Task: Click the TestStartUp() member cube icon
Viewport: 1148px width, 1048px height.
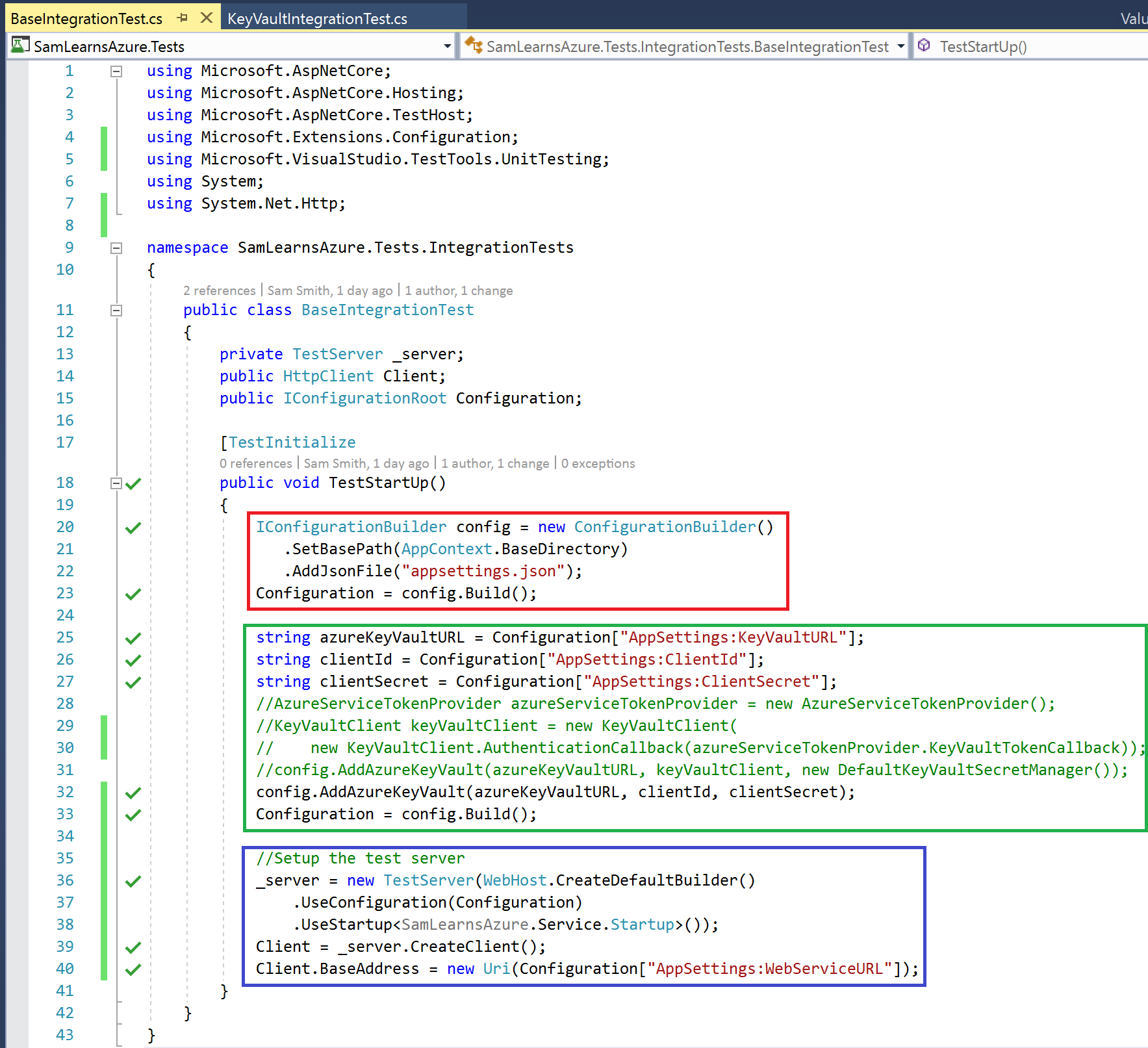Action: [x=924, y=45]
